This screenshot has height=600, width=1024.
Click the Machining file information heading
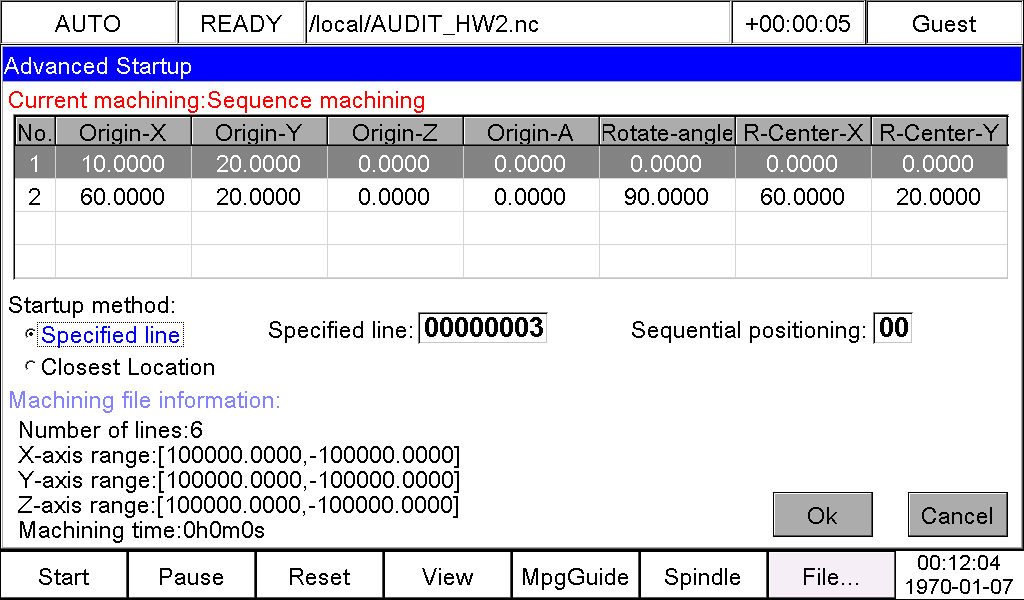tap(144, 400)
